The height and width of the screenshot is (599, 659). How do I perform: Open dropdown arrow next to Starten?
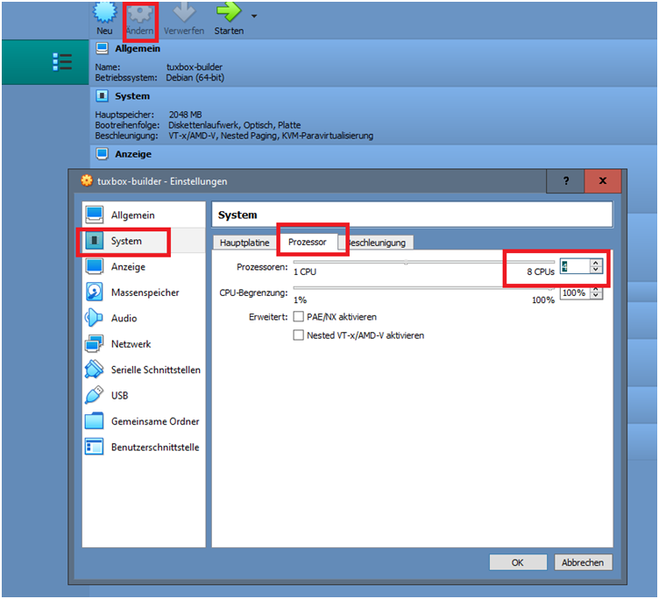[253, 17]
